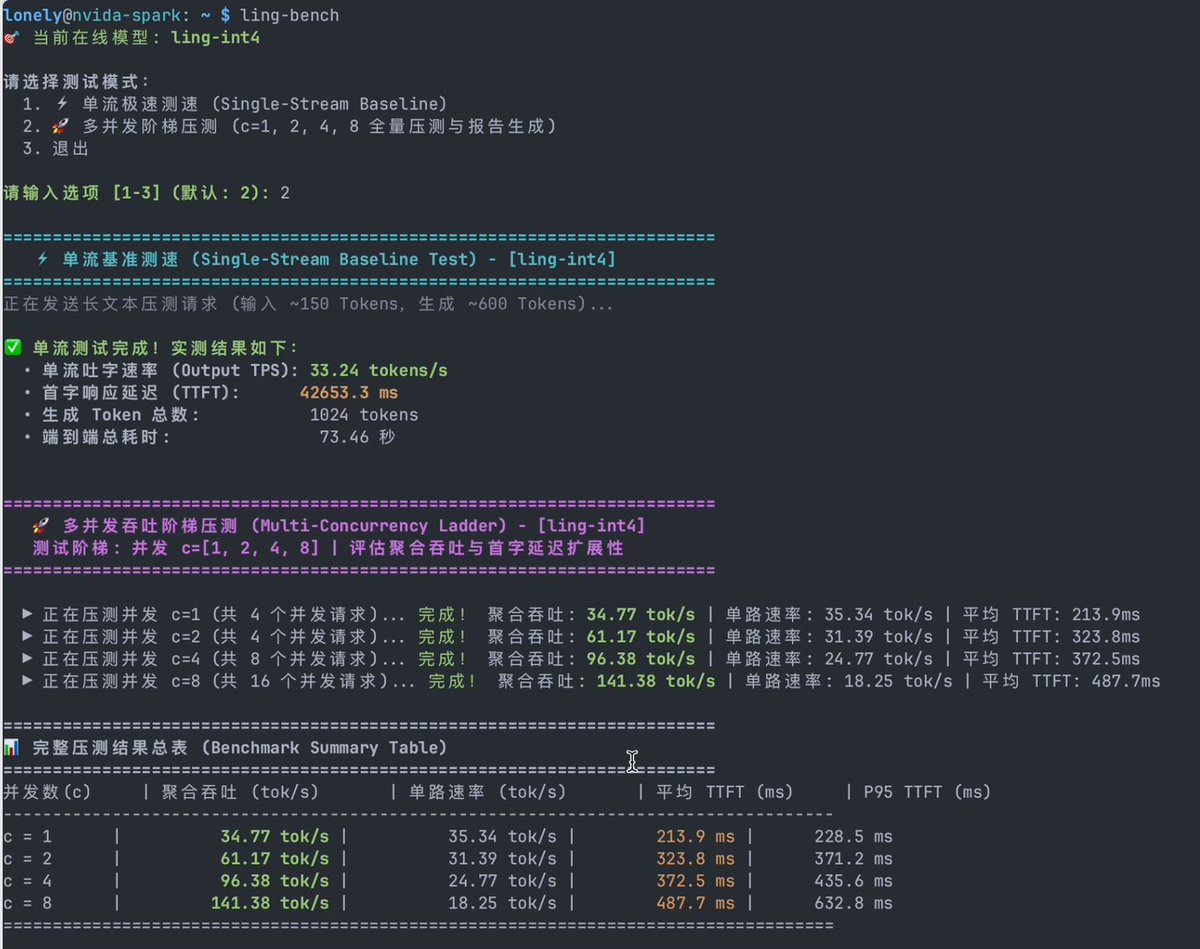
Task: Click the '228.5 ms' P95 cell
Action: point(853,836)
